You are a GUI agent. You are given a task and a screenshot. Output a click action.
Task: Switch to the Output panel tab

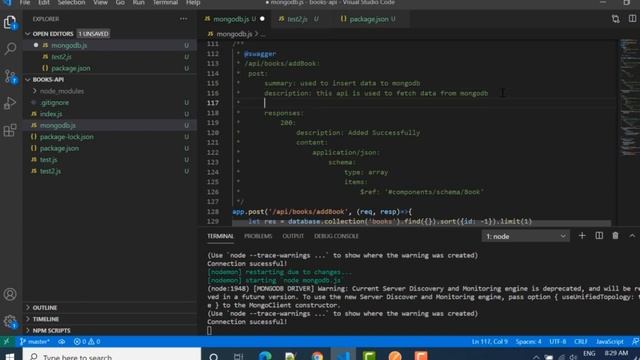(293, 236)
